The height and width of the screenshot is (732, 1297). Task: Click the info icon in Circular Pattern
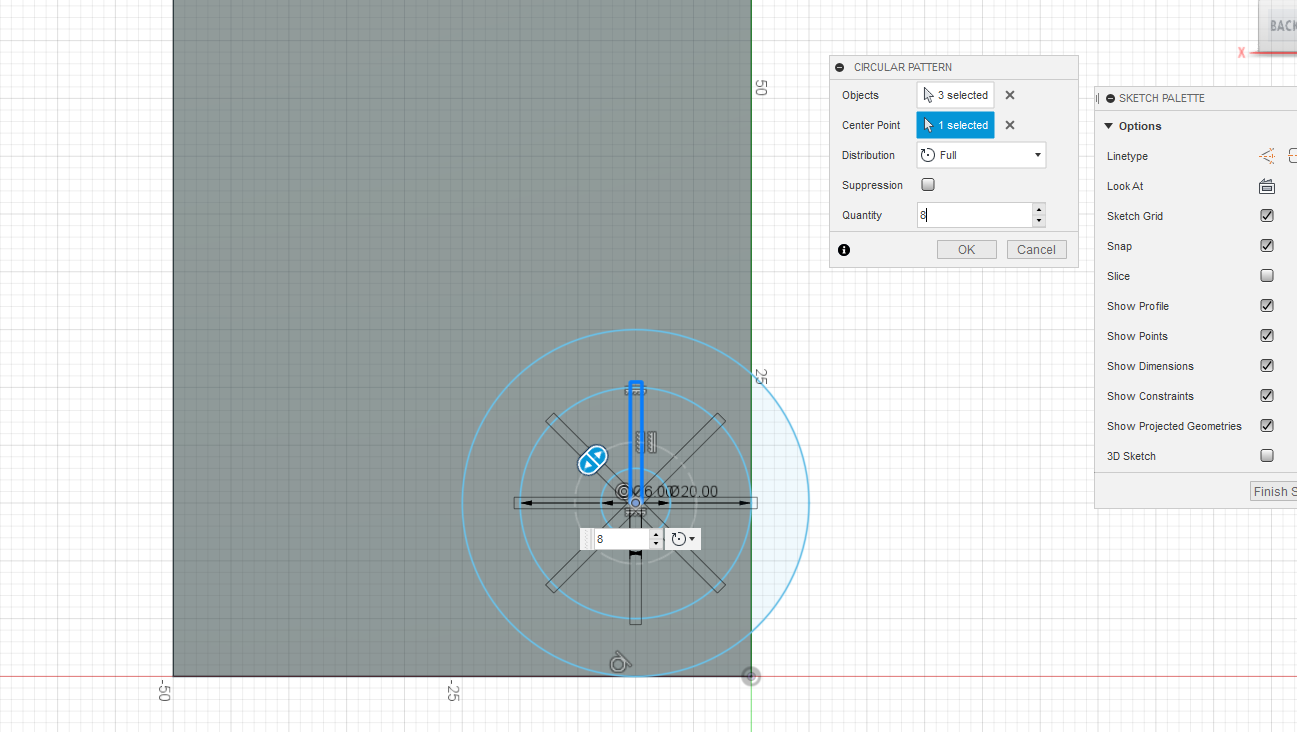point(844,250)
